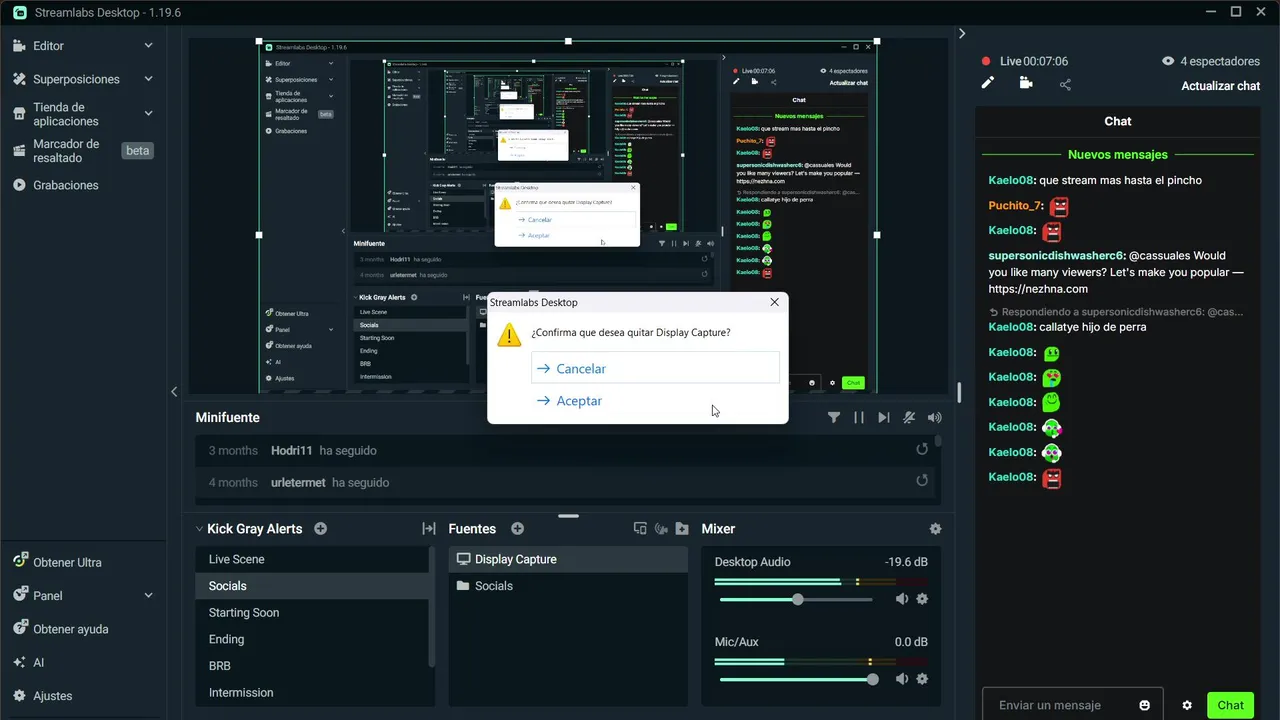
Task: Open the AI sidebar item
Action: (38, 662)
